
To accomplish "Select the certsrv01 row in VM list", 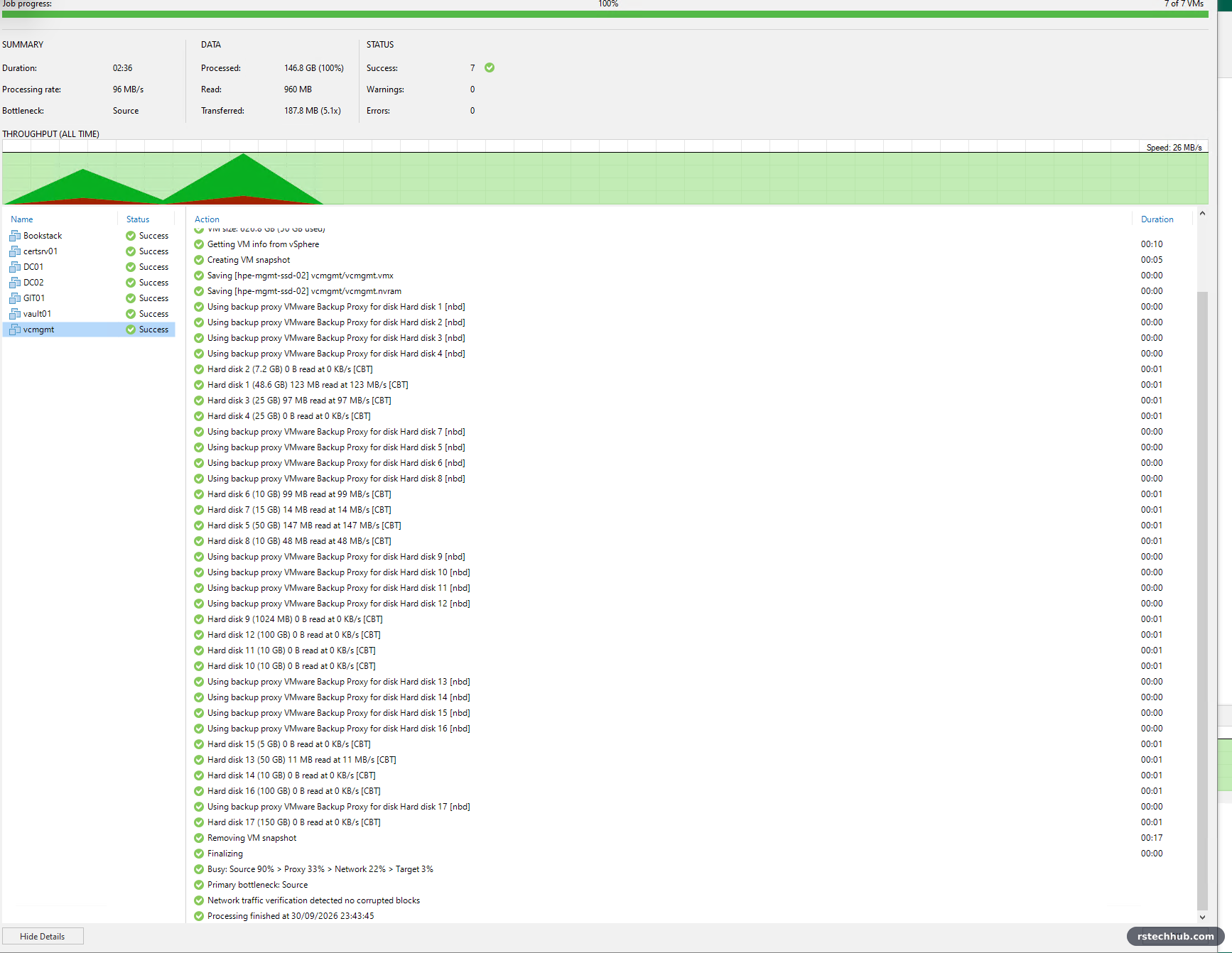I will [89, 251].
